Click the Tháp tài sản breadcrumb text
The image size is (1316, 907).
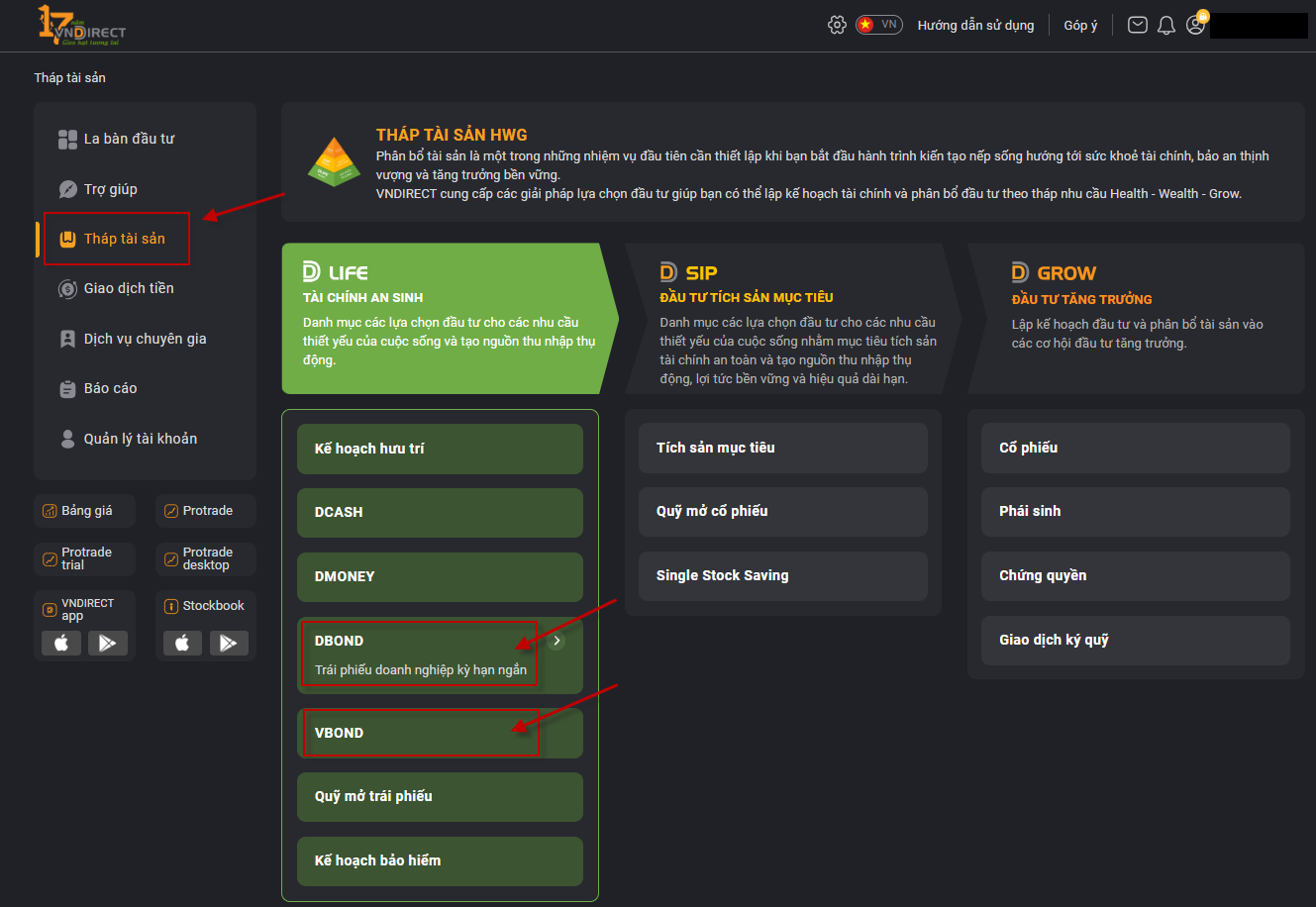[69, 78]
